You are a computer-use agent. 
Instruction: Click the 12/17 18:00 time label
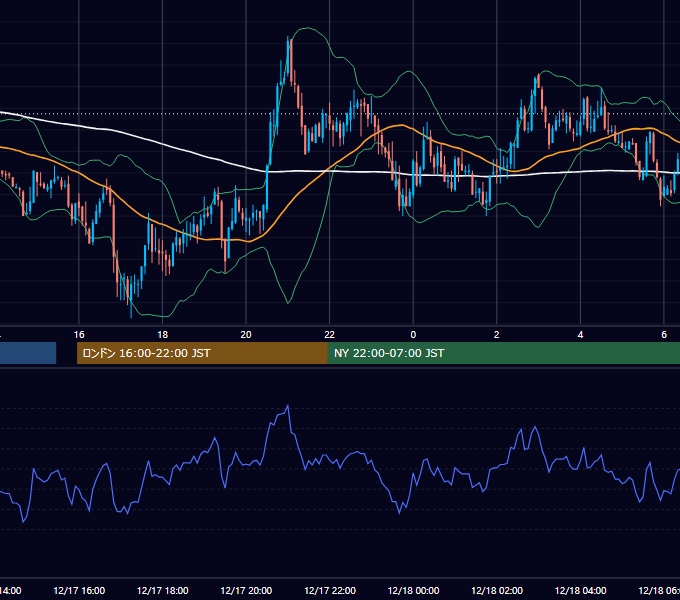(163, 590)
